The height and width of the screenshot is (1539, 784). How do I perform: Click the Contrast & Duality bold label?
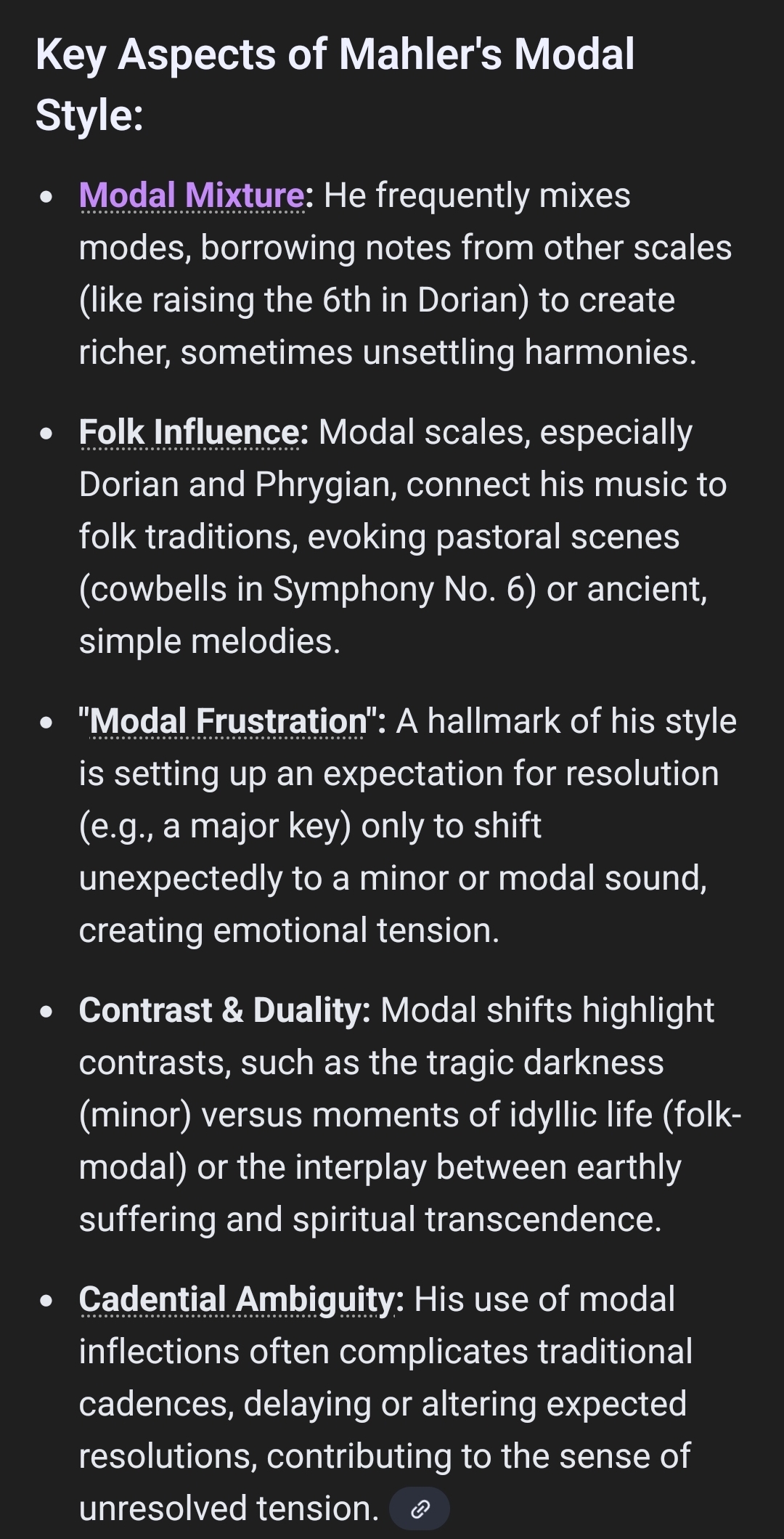click(224, 1010)
